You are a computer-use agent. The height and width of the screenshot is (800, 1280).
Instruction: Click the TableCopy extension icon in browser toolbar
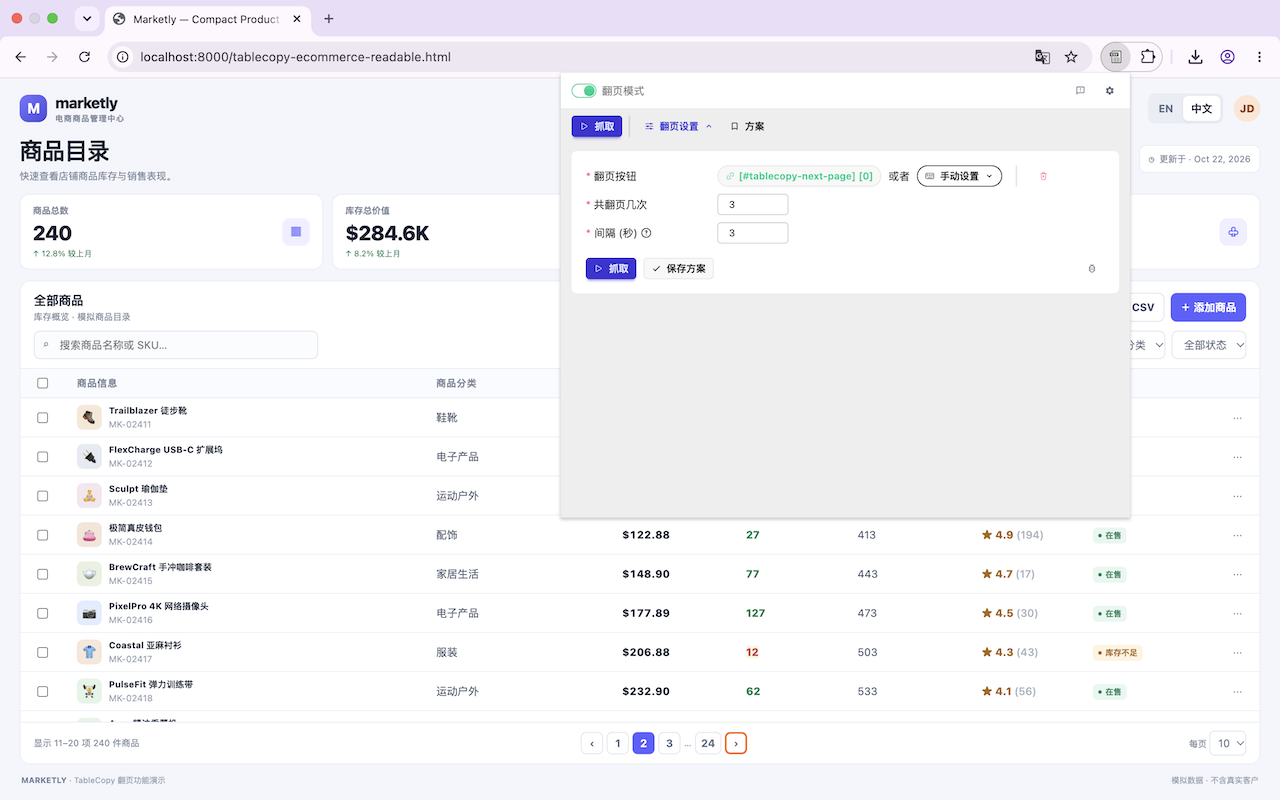(x=1116, y=57)
